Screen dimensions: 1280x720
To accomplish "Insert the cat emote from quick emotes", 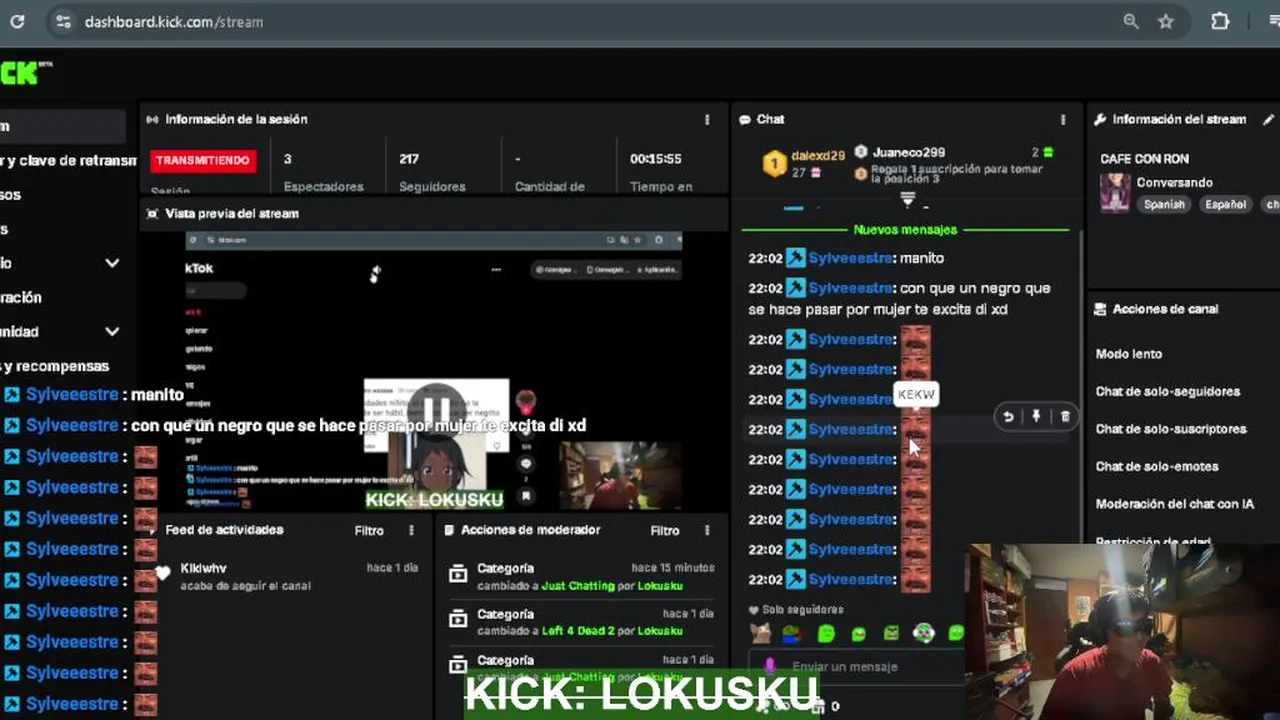I will click(761, 633).
